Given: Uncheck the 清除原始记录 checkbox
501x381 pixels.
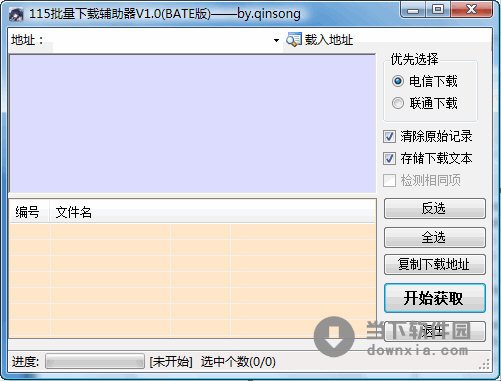Looking at the screenshot, I should pos(389,136).
